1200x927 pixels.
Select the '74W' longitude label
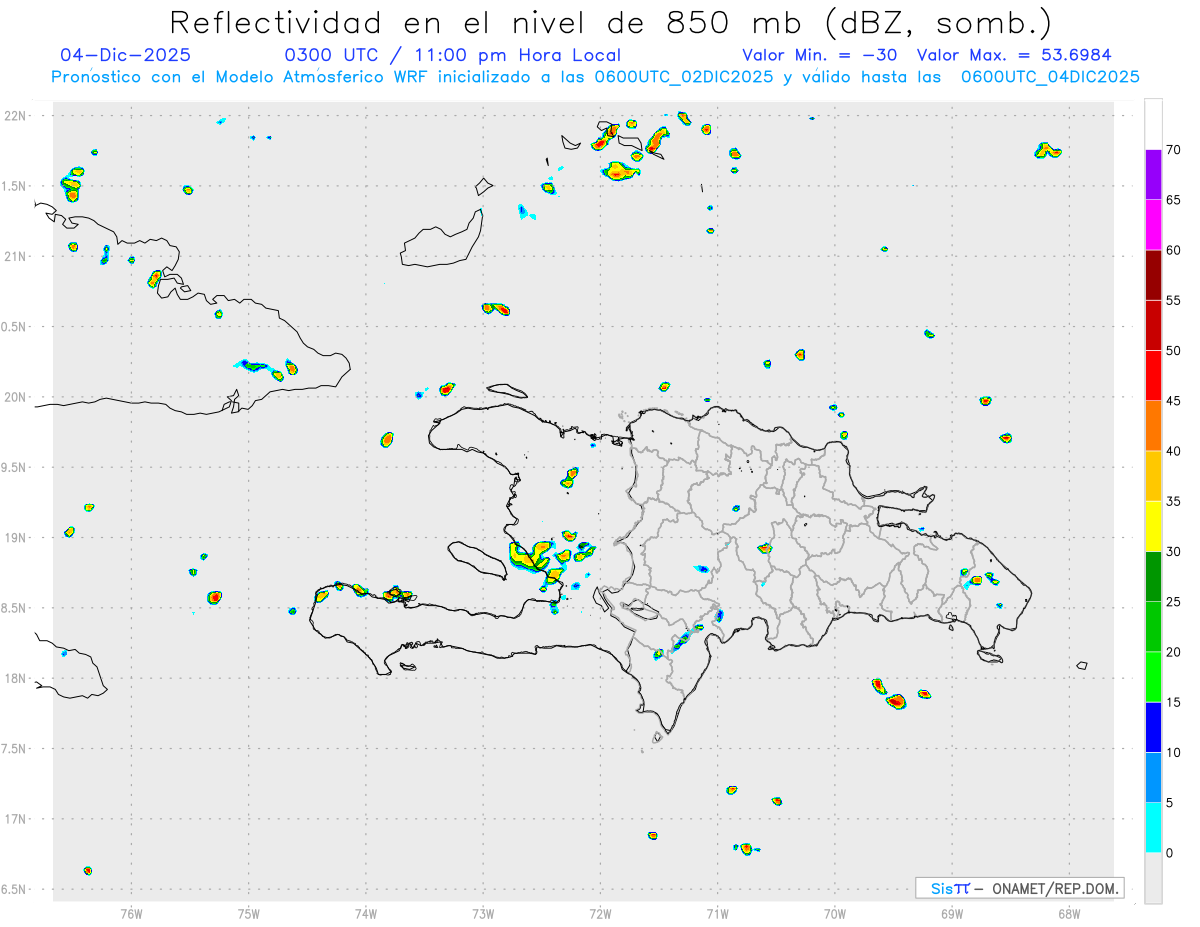point(366,913)
